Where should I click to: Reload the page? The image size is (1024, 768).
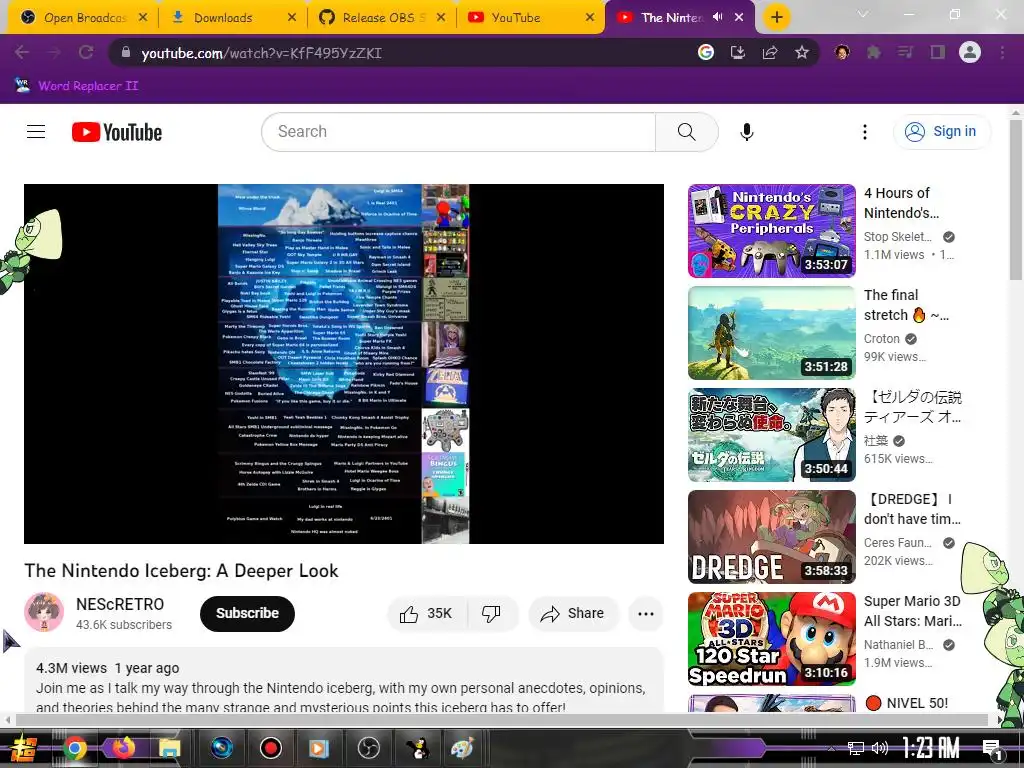tap(86, 52)
